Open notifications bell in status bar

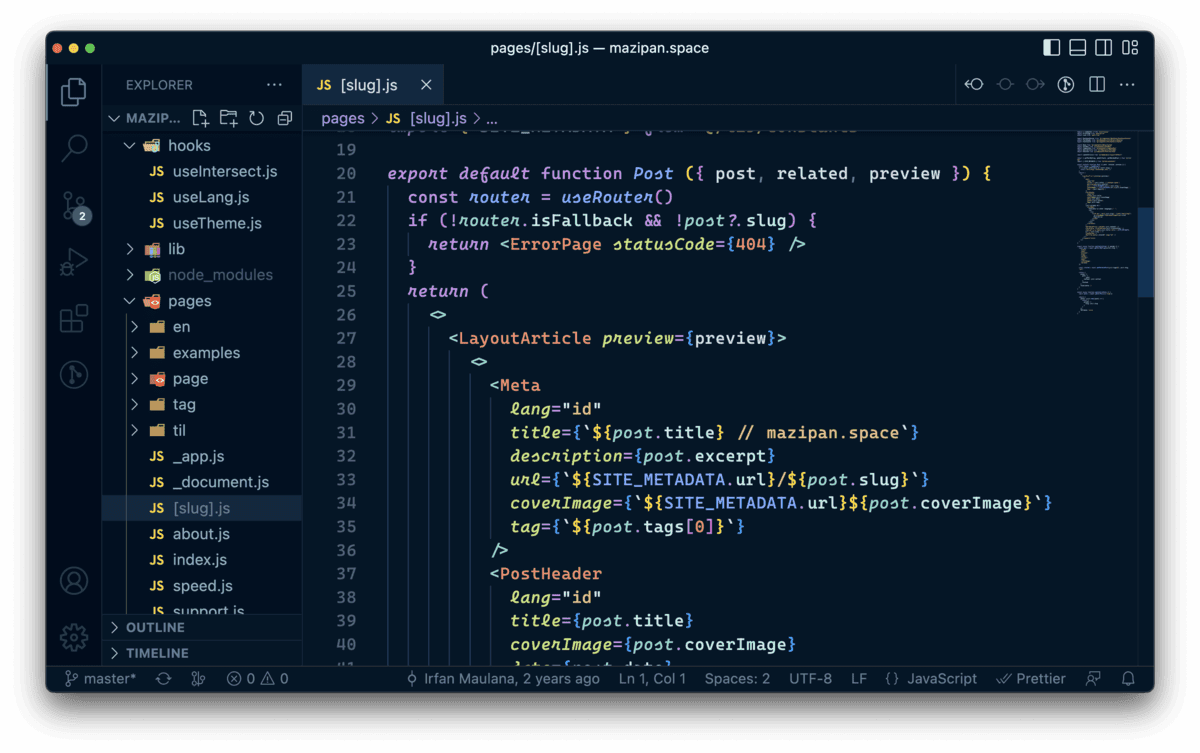1128,678
